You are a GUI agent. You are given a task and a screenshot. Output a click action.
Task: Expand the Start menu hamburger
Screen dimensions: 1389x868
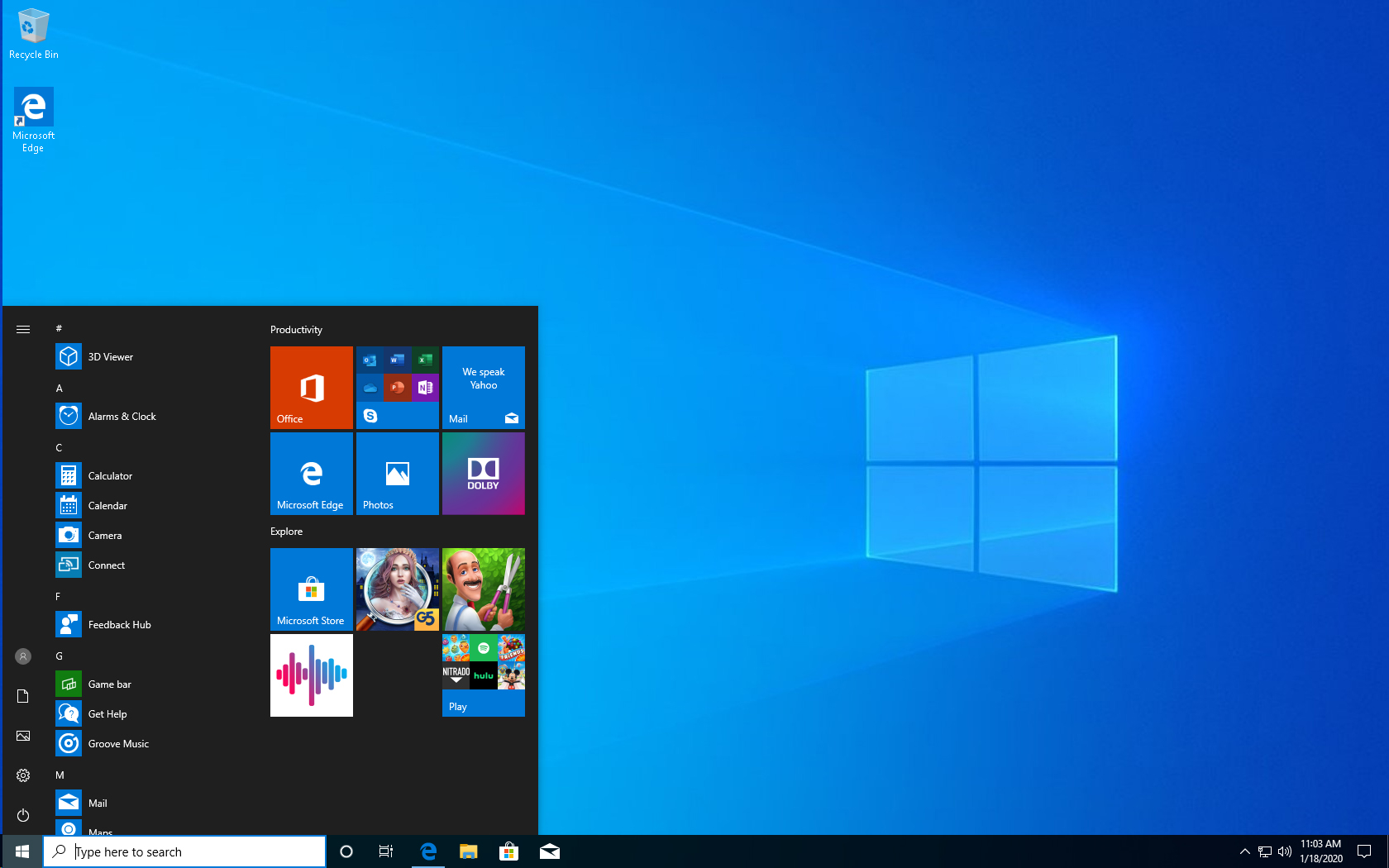[23, 329]
